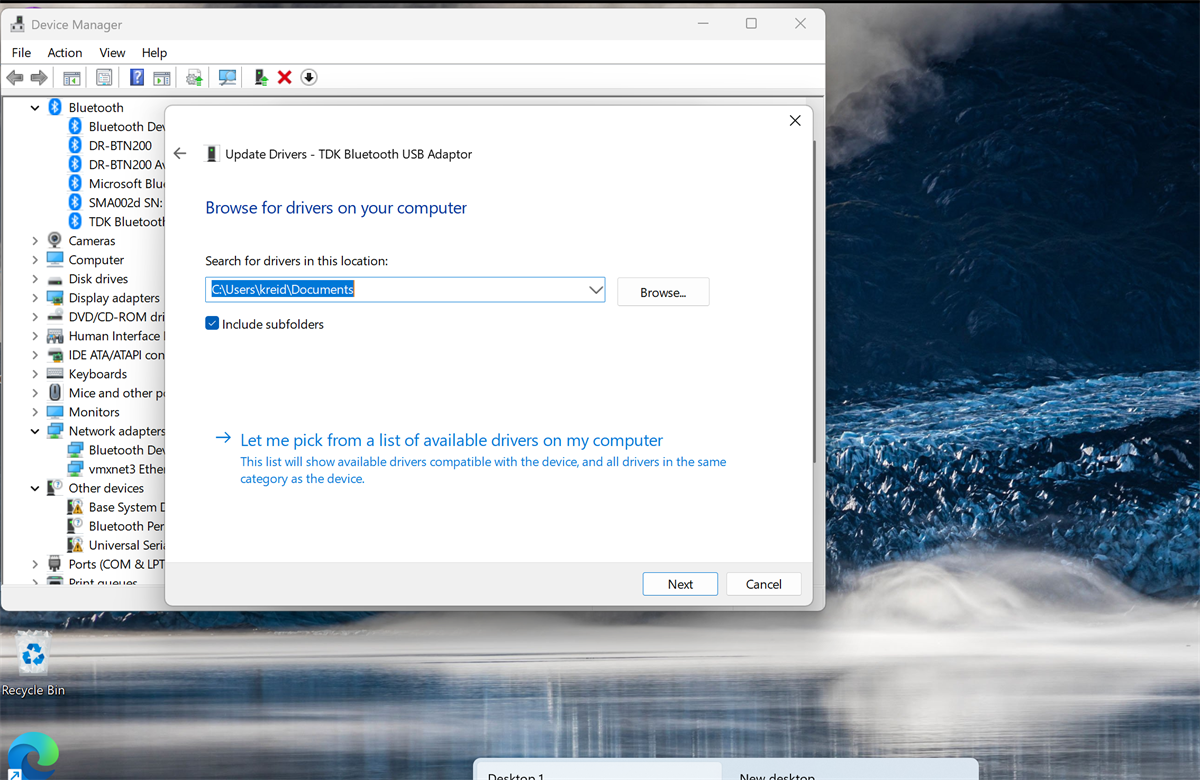Toggle the show/hide action pane toolbar icon

pos(162,78)
